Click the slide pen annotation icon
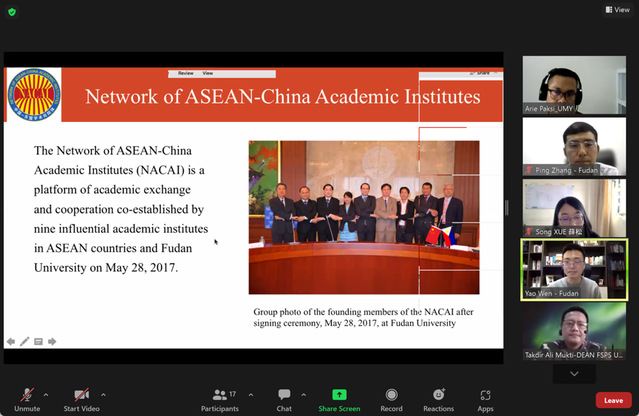The width and height of the screenshot is (639, 416). tap(24, 341)
